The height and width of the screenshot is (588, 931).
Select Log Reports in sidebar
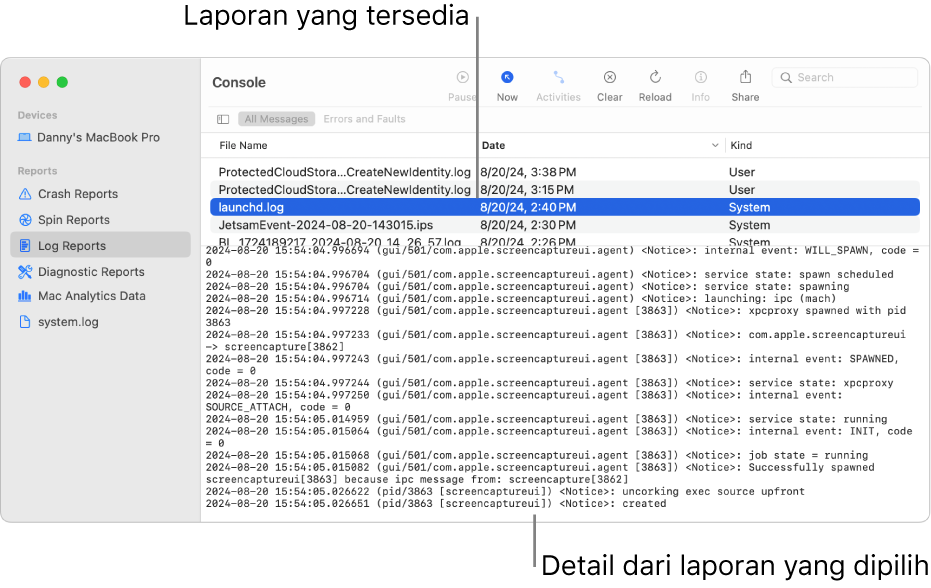(100, 245)
